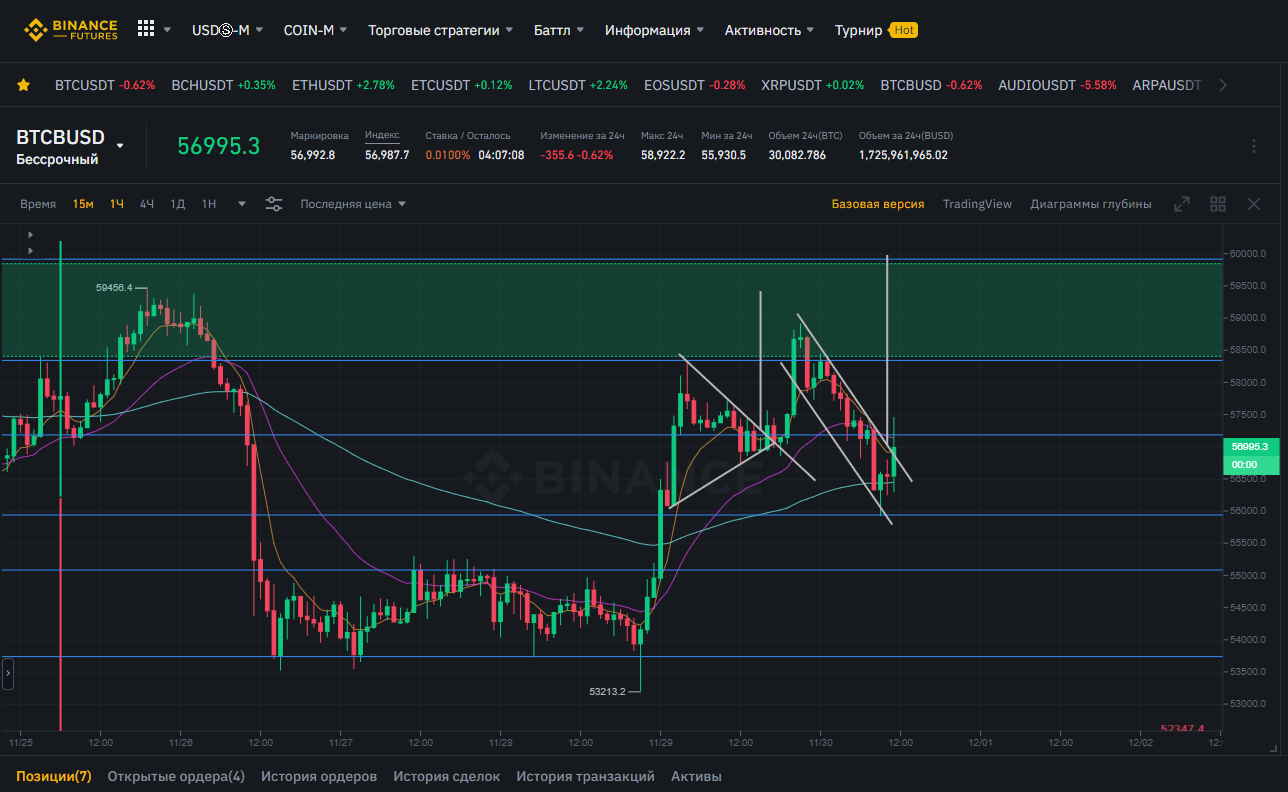Open the Турнир Hot link
The image size is (1288, 792).
click(875, 30)
